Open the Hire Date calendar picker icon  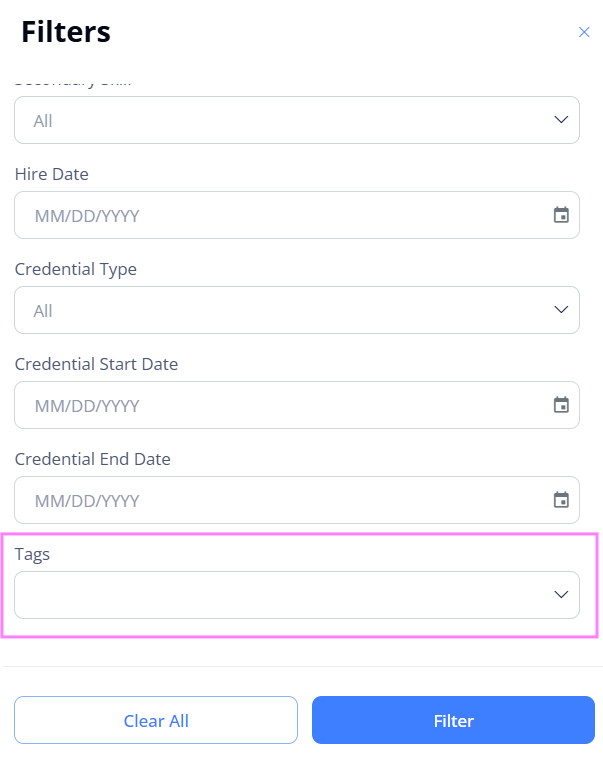(561, 215)
